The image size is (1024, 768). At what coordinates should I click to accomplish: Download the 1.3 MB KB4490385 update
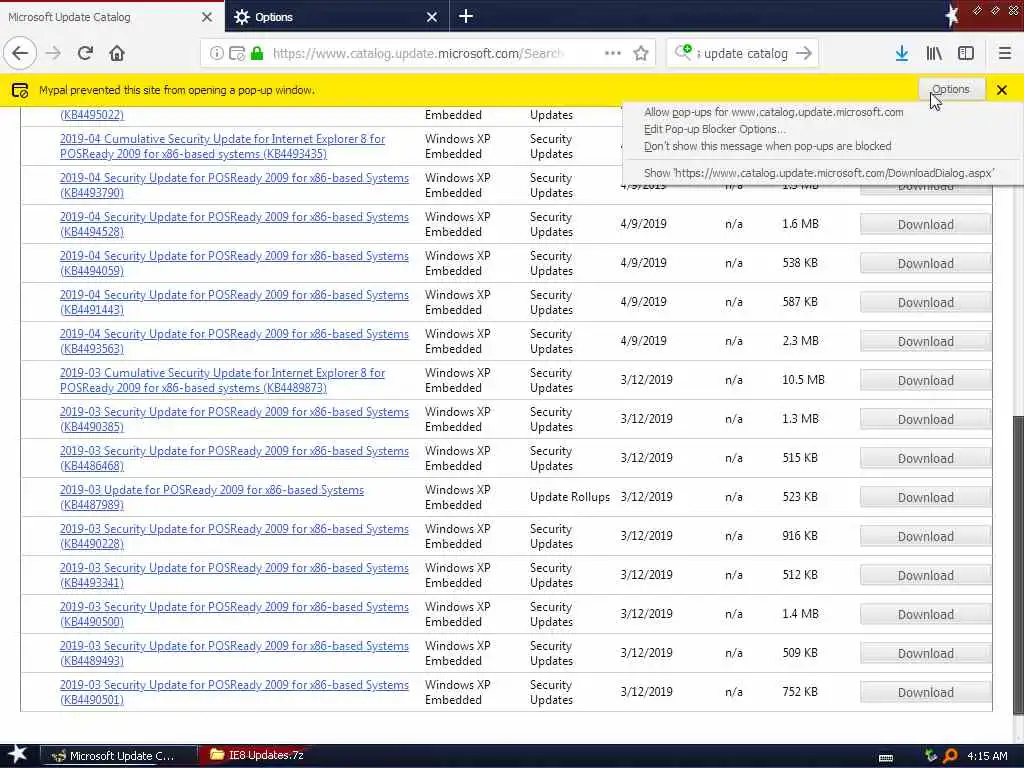(x=925, y=419)
